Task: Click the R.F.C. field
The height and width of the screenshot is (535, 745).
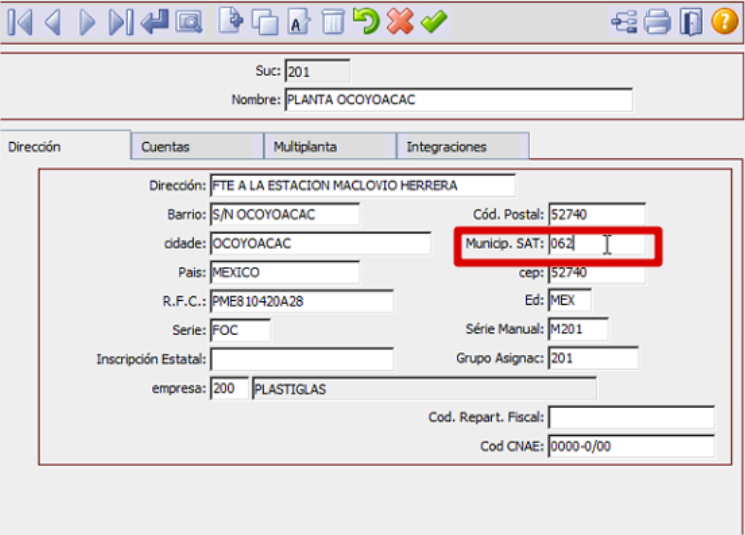Action: point(302,301)
